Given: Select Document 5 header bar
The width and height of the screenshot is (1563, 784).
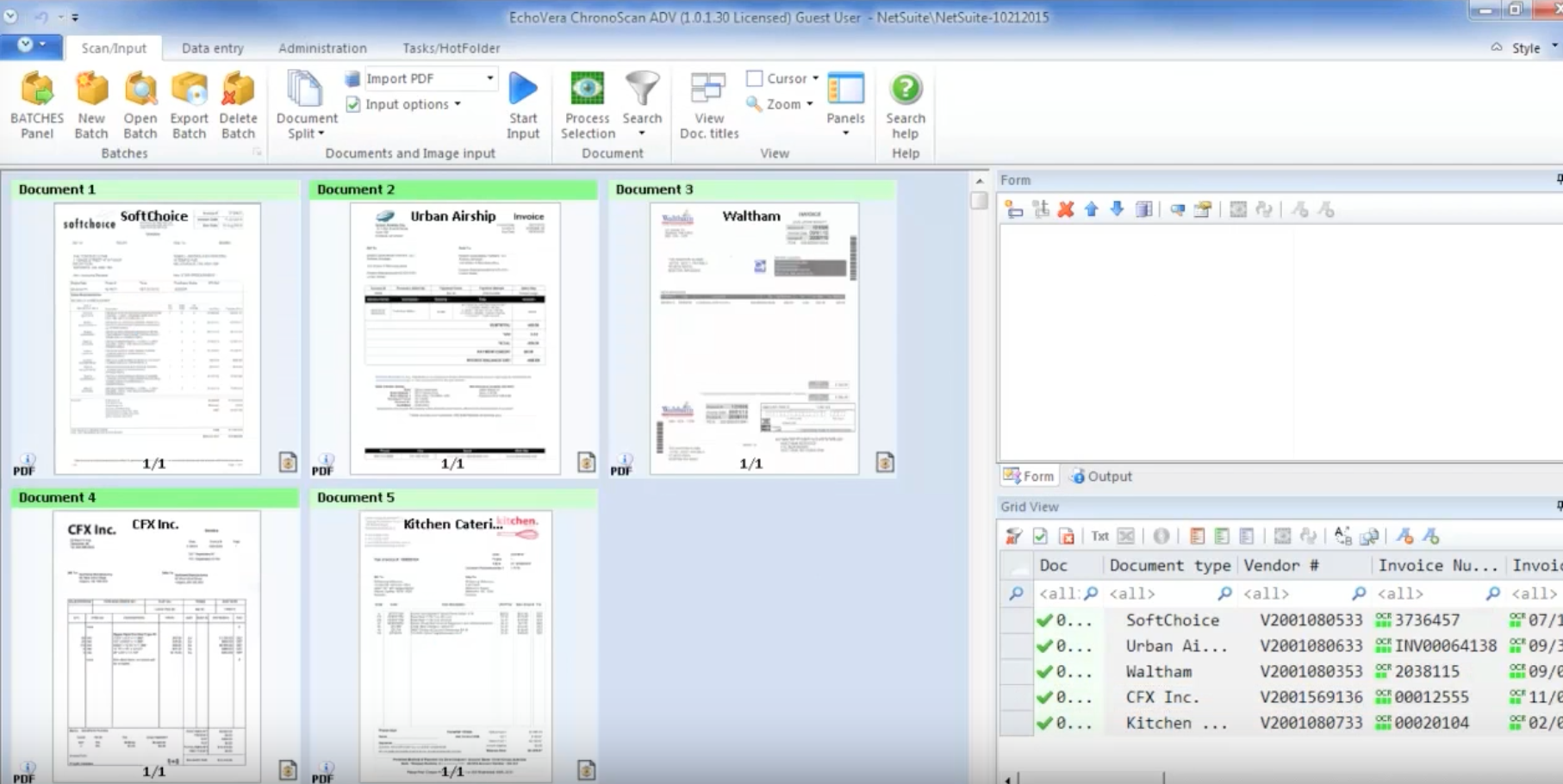Looking at the screenshot, I should coord(453,498).
